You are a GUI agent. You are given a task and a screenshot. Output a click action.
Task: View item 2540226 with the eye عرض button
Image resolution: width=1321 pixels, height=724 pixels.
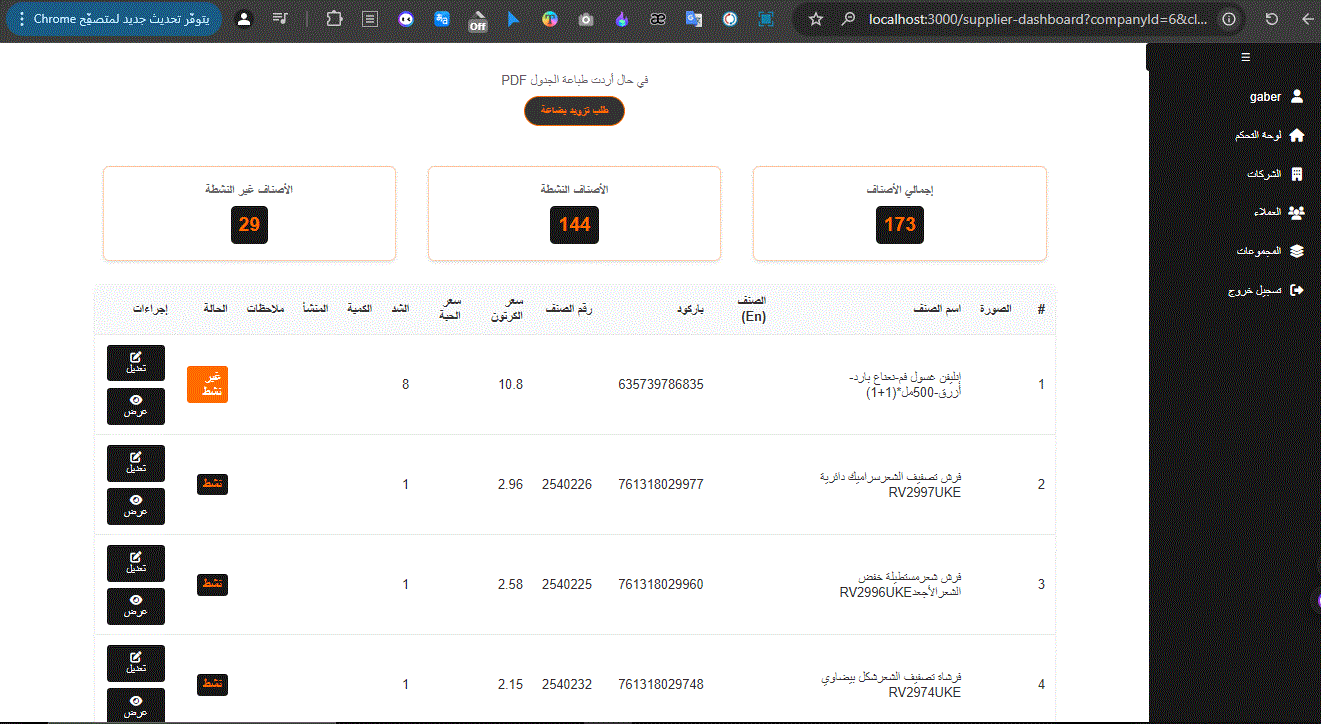(136, 506)
